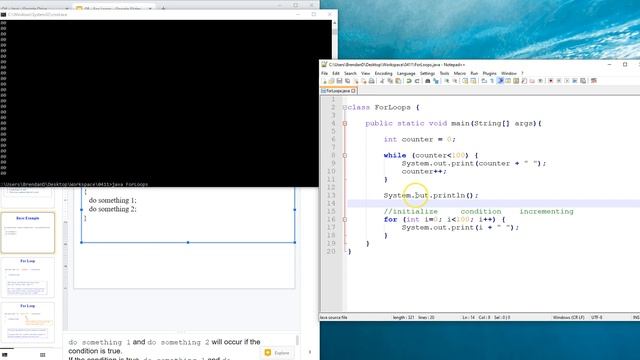
Task: Click the Playback Macro icon
Action: click(x=567, y=81)
